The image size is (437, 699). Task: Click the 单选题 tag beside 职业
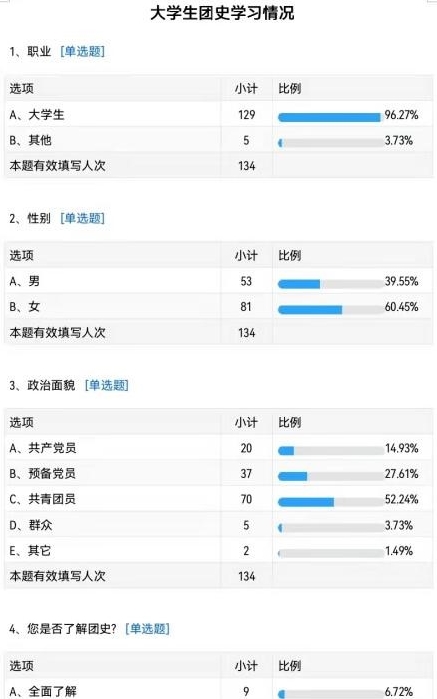82,51
